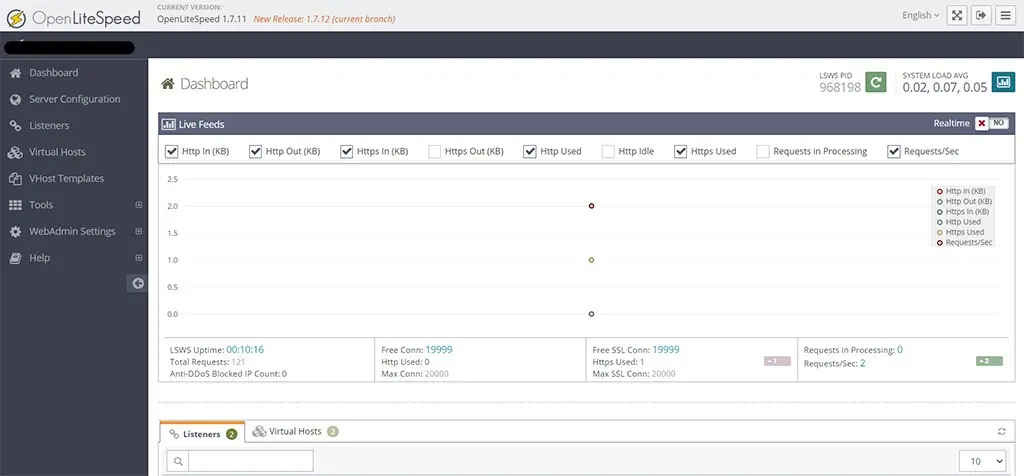Click the green Requests/Sec sparkline badge
The height and width of the screenshot is (476, 1024).
(x=989, y=361)
